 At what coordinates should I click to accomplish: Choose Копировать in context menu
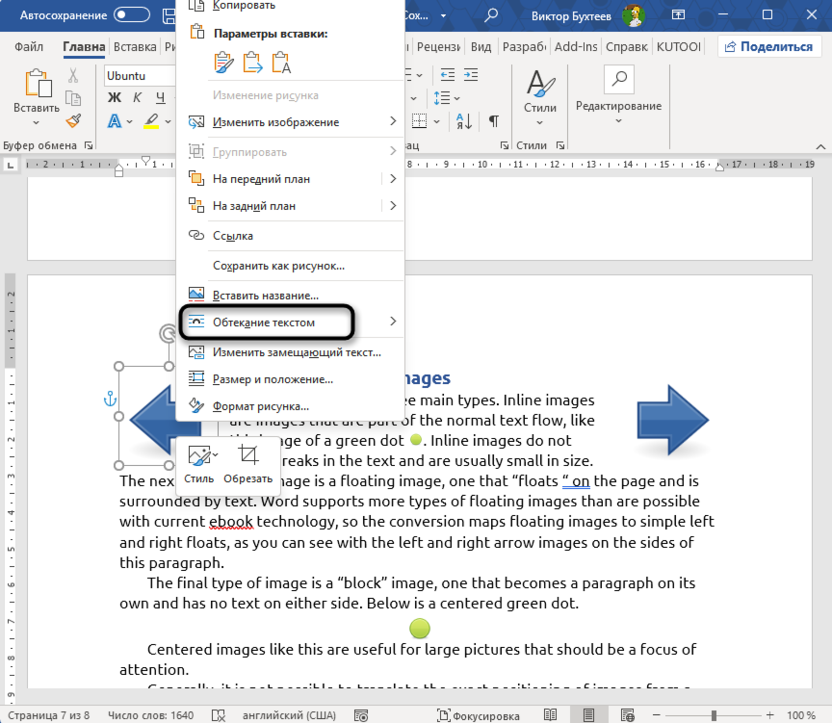[290, 6]
